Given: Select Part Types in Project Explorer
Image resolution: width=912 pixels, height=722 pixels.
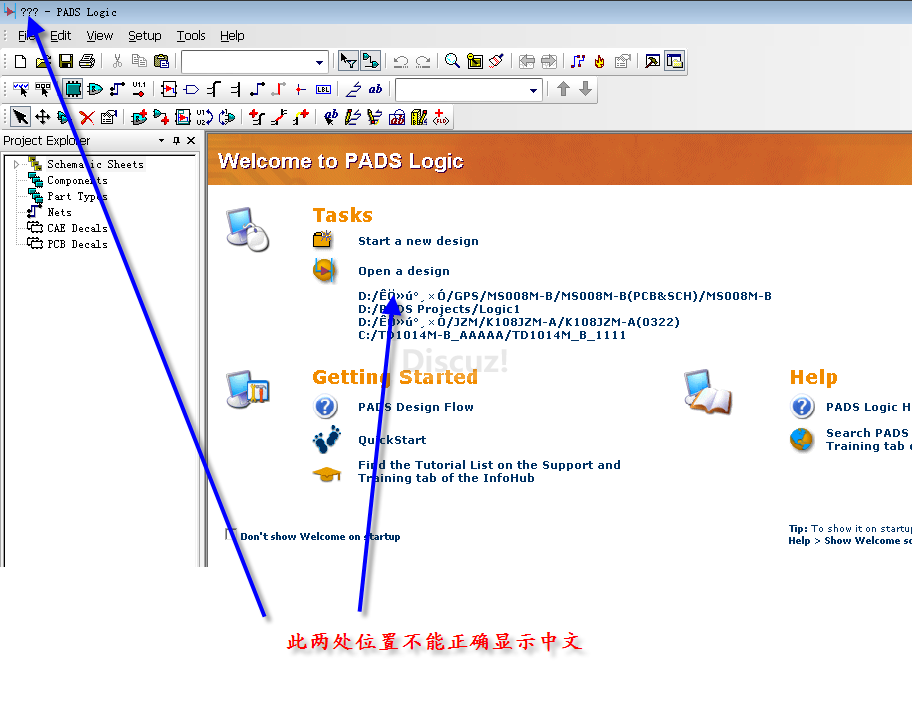Looking at the screenshot, I should 77,197.
